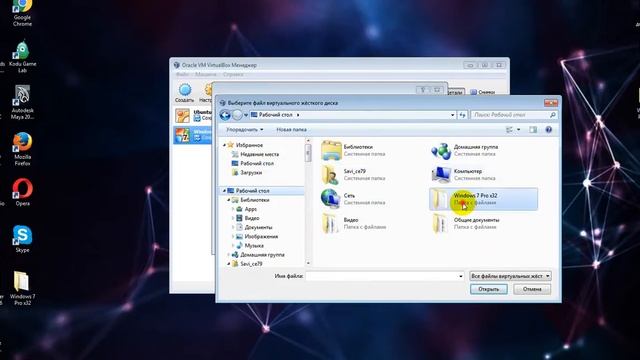Open the Упорядочить dropdown menu
The width and height of the screenshot is (640, 360).
244,129
